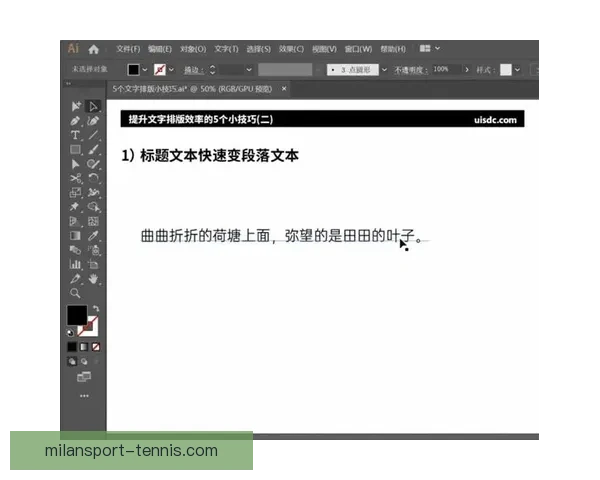Select the Scissors tool

[75, 178]
